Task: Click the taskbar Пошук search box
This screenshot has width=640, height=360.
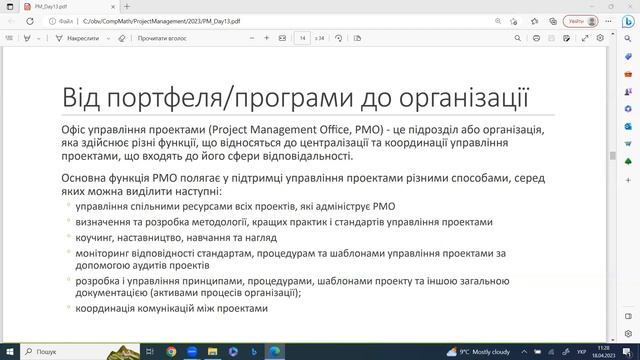Action: click(x=80, y=351)
